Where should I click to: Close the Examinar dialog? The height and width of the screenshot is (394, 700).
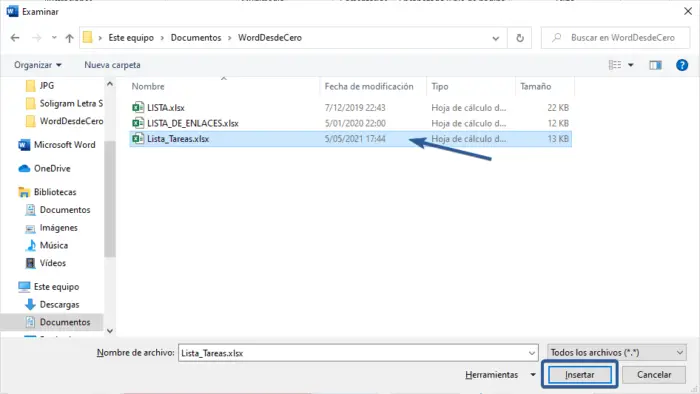point(688,11)
